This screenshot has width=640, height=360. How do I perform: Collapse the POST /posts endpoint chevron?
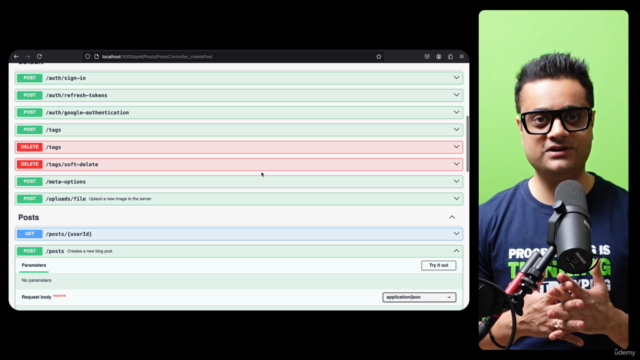[x=456, y=251]
